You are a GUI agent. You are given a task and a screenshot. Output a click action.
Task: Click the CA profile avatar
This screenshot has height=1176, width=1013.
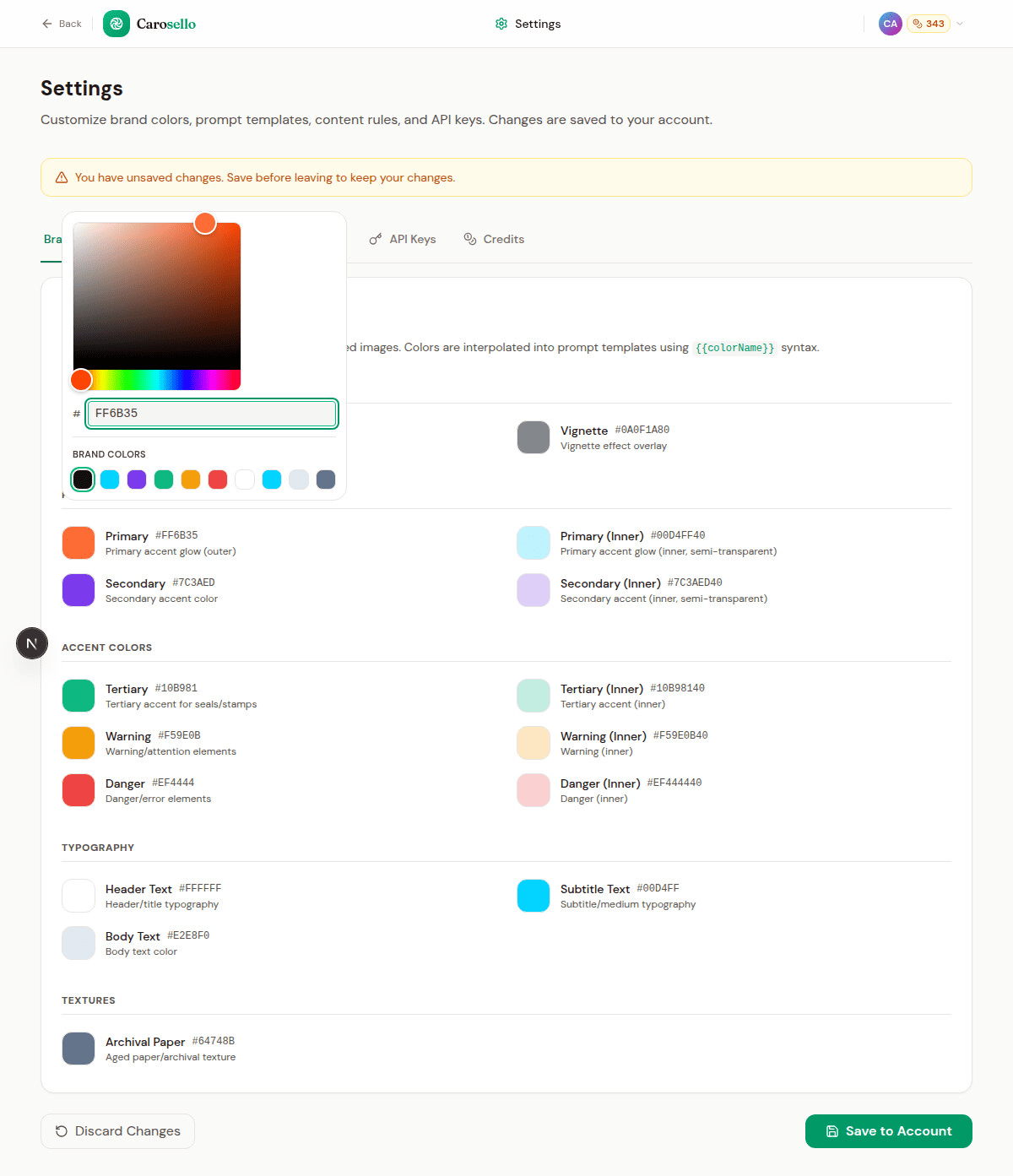click(891, 24)
